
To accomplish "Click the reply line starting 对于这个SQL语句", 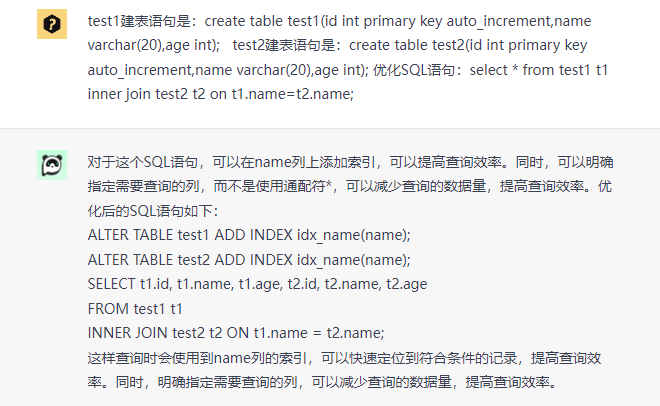I will coord(350,162).
